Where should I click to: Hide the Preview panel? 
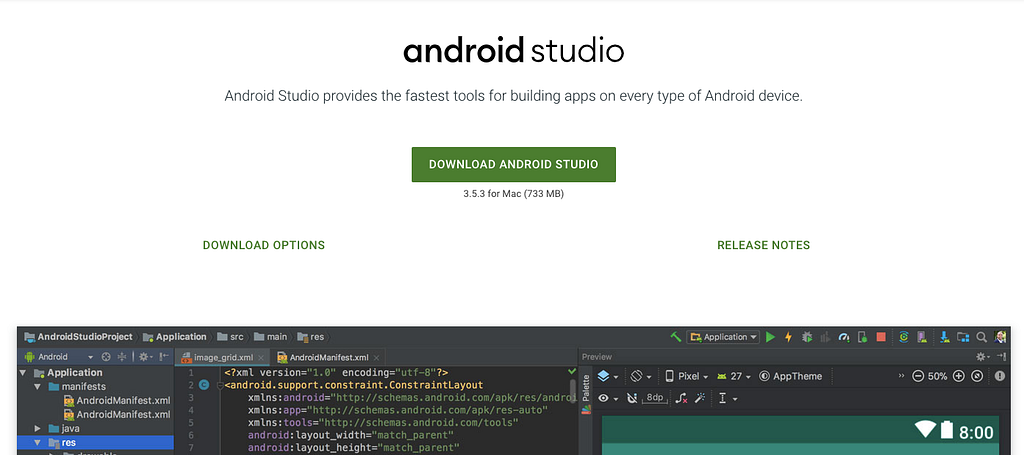tap(1000, 356)
